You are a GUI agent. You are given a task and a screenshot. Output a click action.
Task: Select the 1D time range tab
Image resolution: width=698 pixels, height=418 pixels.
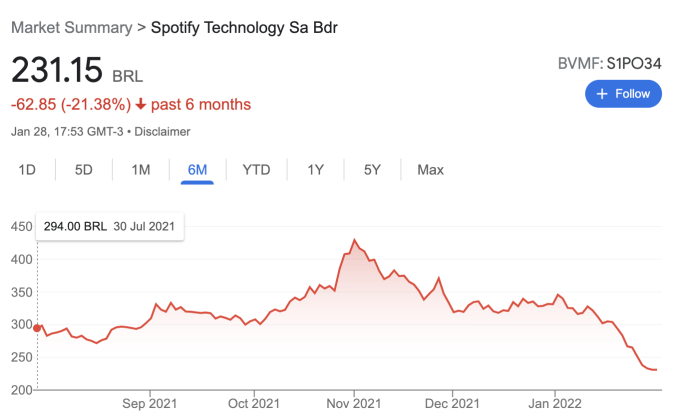pos(27,170)
